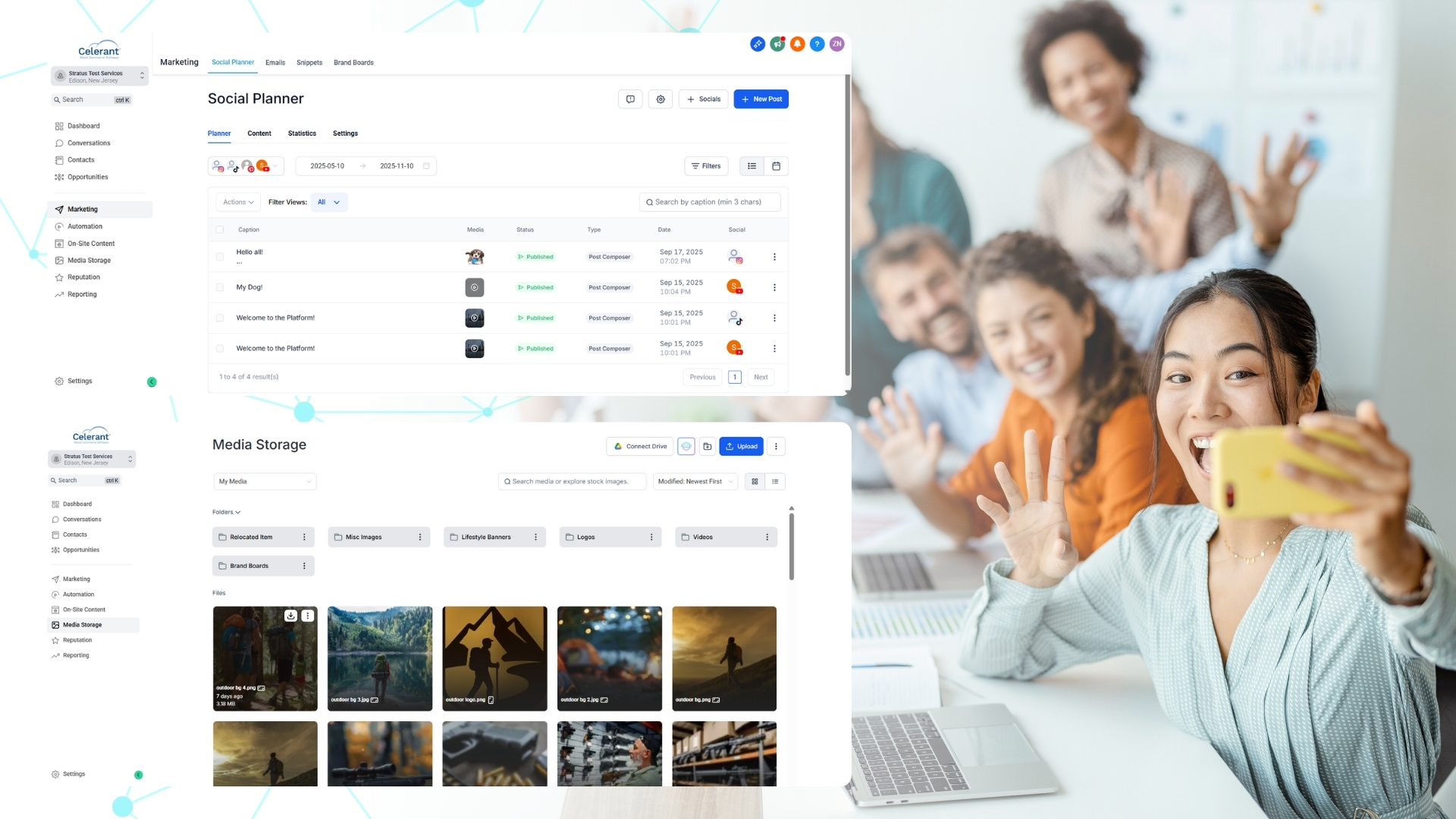Open the Brand Boards top tab

[x=353, y=63]
